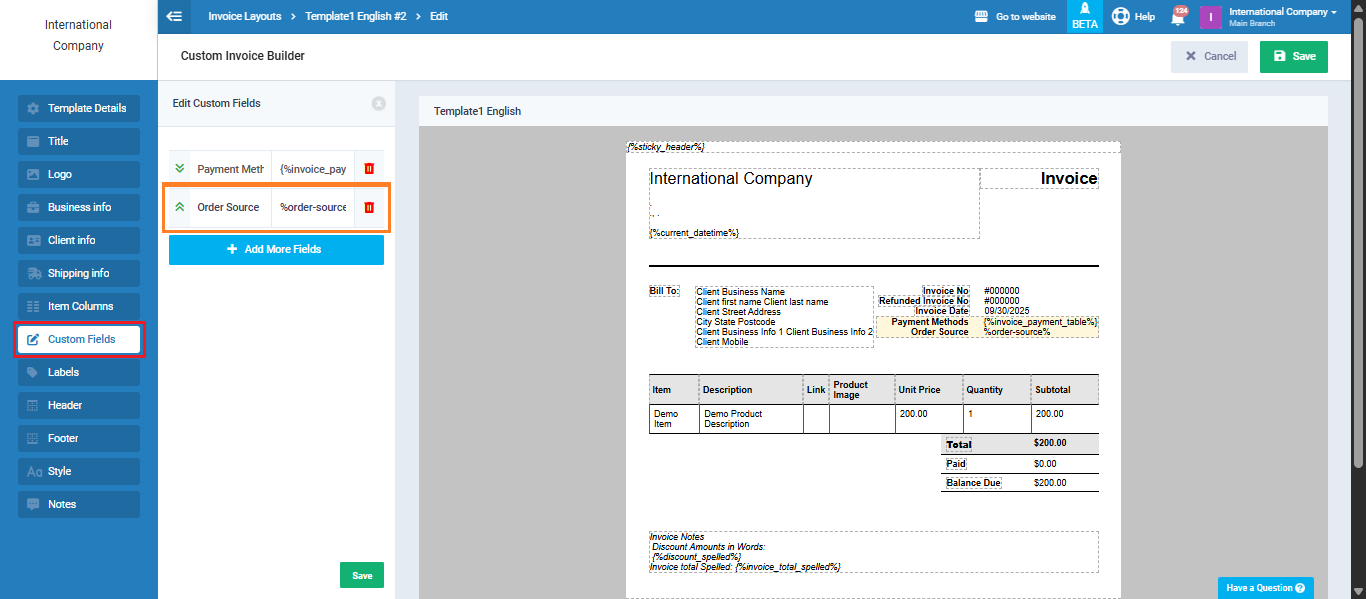Click the back arrow menu icon
This screenshot has width=1366, height=599.
click(x=174, y=17)
